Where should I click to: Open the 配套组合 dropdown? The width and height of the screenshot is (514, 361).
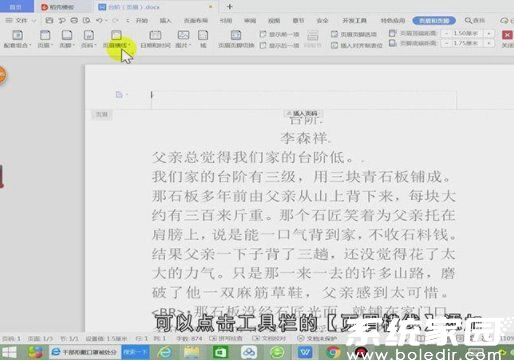(x=17, y=39)
